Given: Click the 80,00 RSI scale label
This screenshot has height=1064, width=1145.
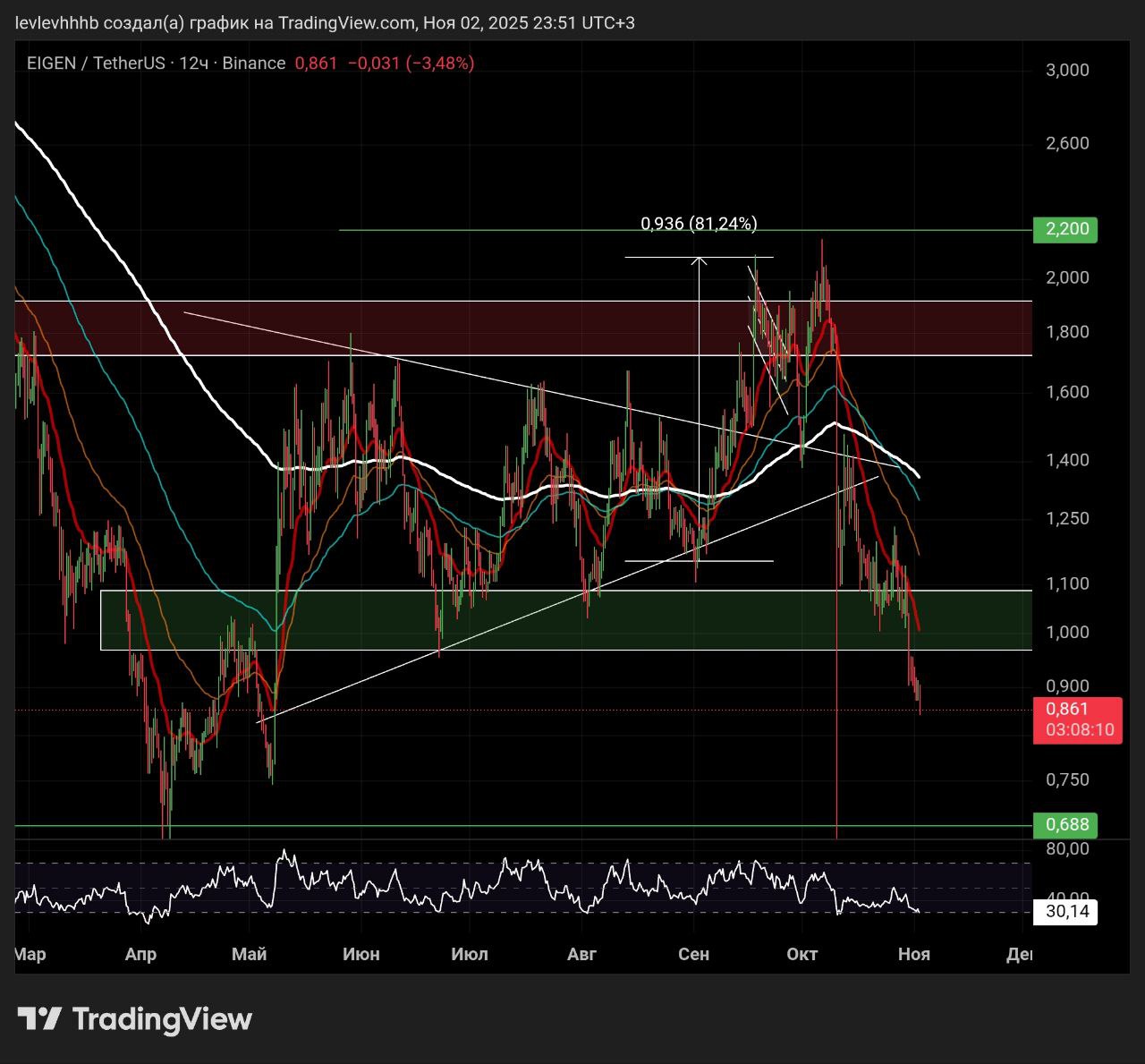Looking at the screenshot, I should pos(1067,848).
